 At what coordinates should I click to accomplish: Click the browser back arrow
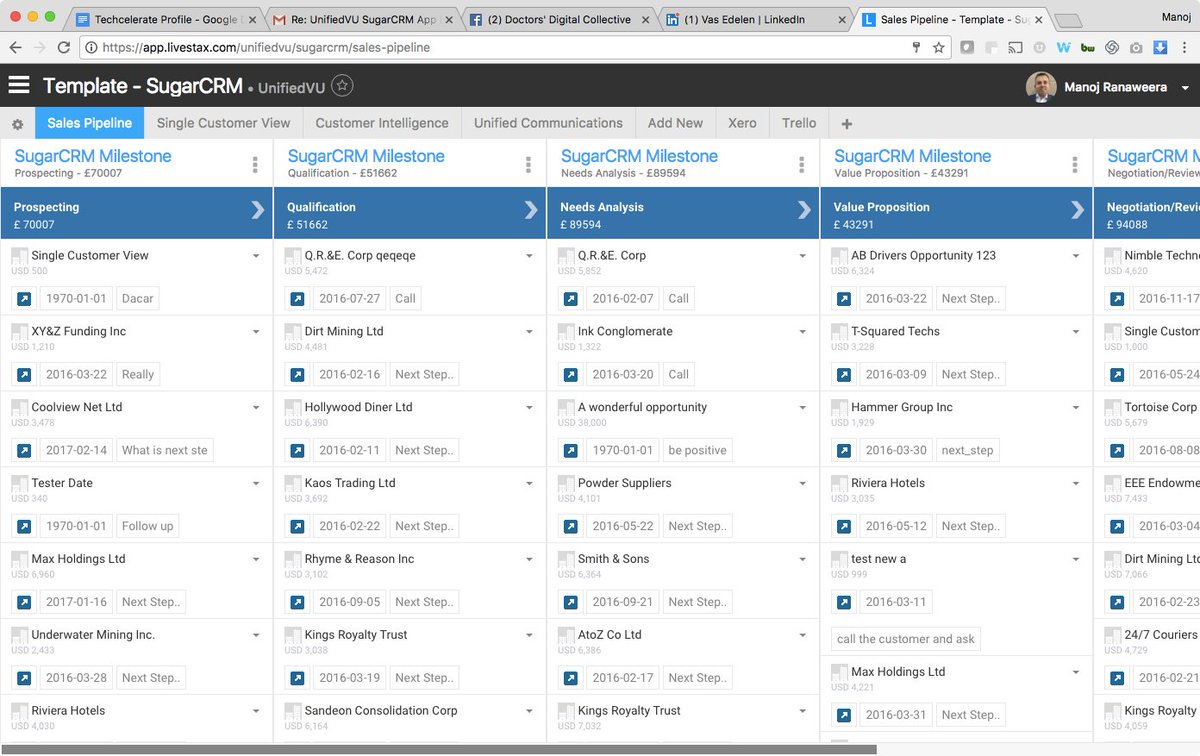14,47
